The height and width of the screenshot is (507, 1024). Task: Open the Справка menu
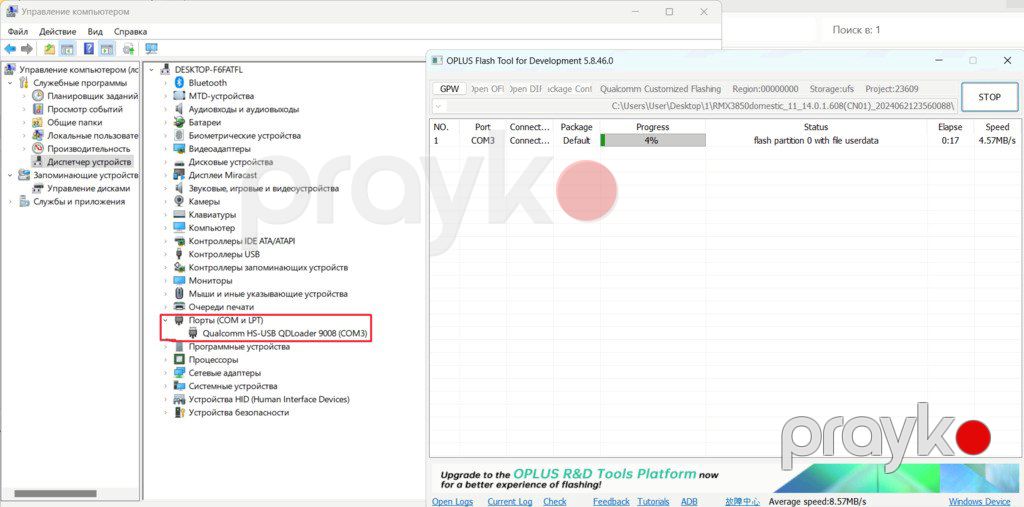tap(131, 31)
